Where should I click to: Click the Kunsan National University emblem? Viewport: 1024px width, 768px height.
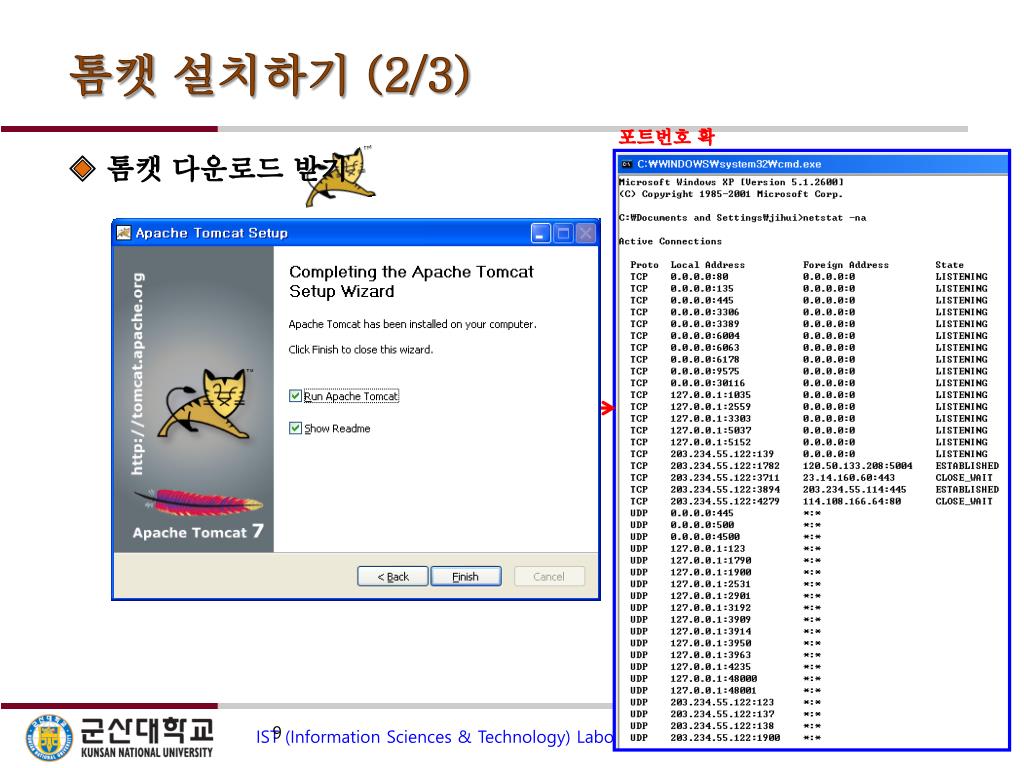49,738
